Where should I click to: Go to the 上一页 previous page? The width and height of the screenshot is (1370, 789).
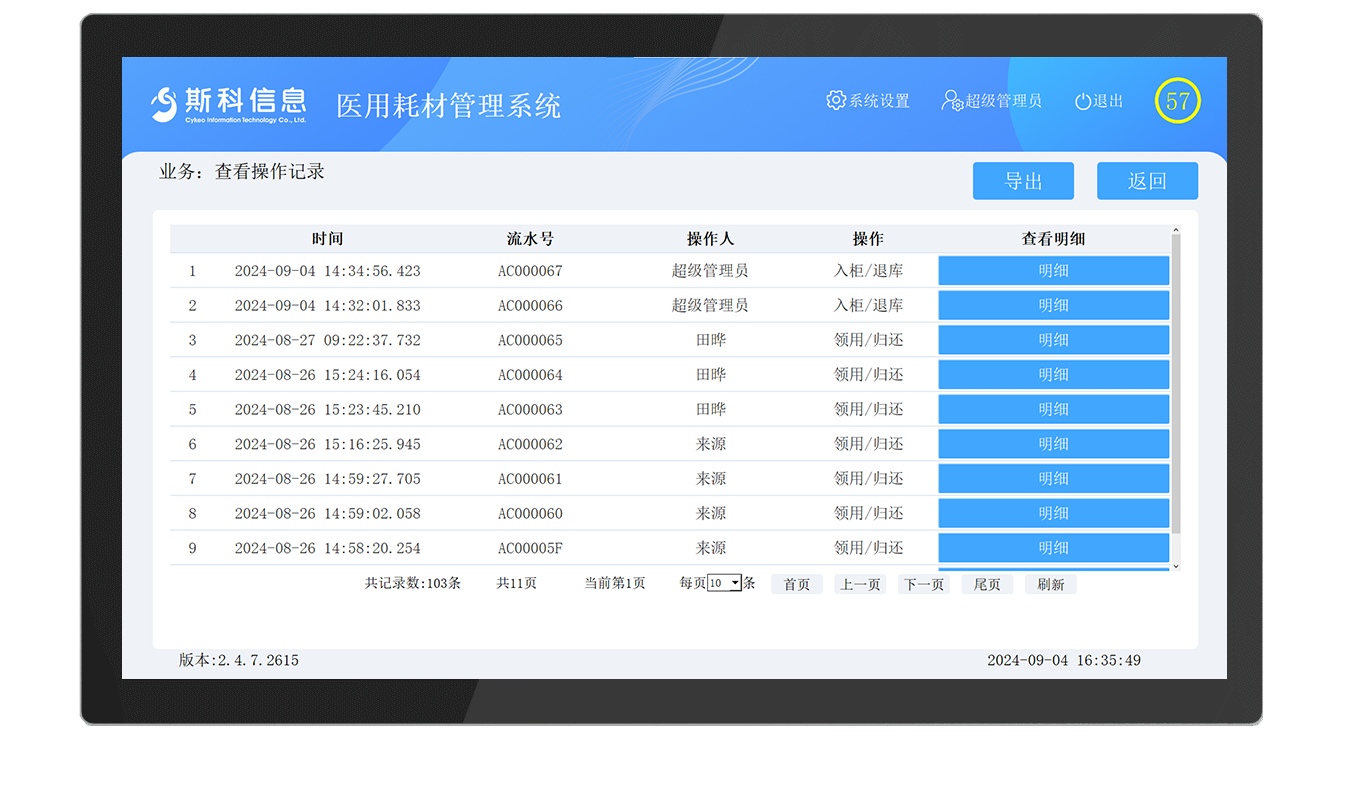[860, 584]
